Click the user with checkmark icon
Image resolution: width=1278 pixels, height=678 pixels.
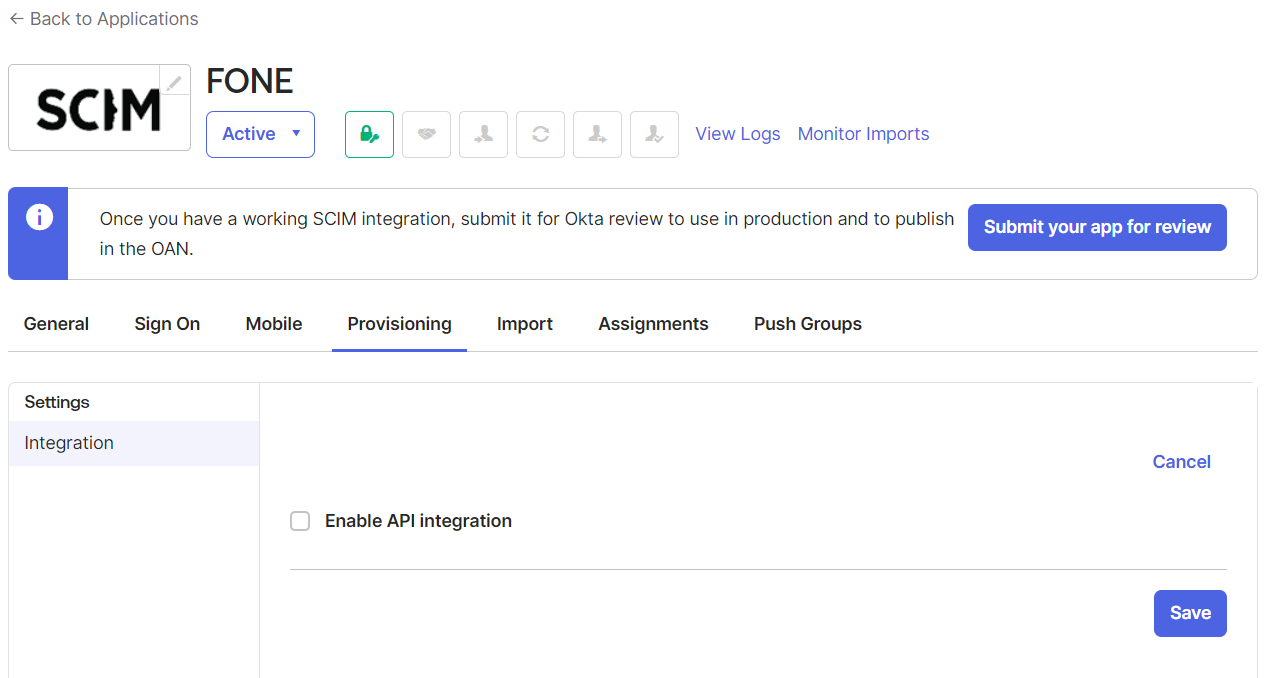click(x=654, y=134)
